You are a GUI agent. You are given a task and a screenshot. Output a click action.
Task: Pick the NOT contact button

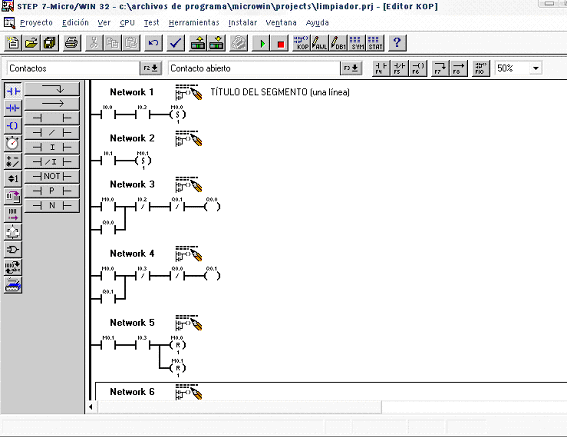click(x=52, y=176)
